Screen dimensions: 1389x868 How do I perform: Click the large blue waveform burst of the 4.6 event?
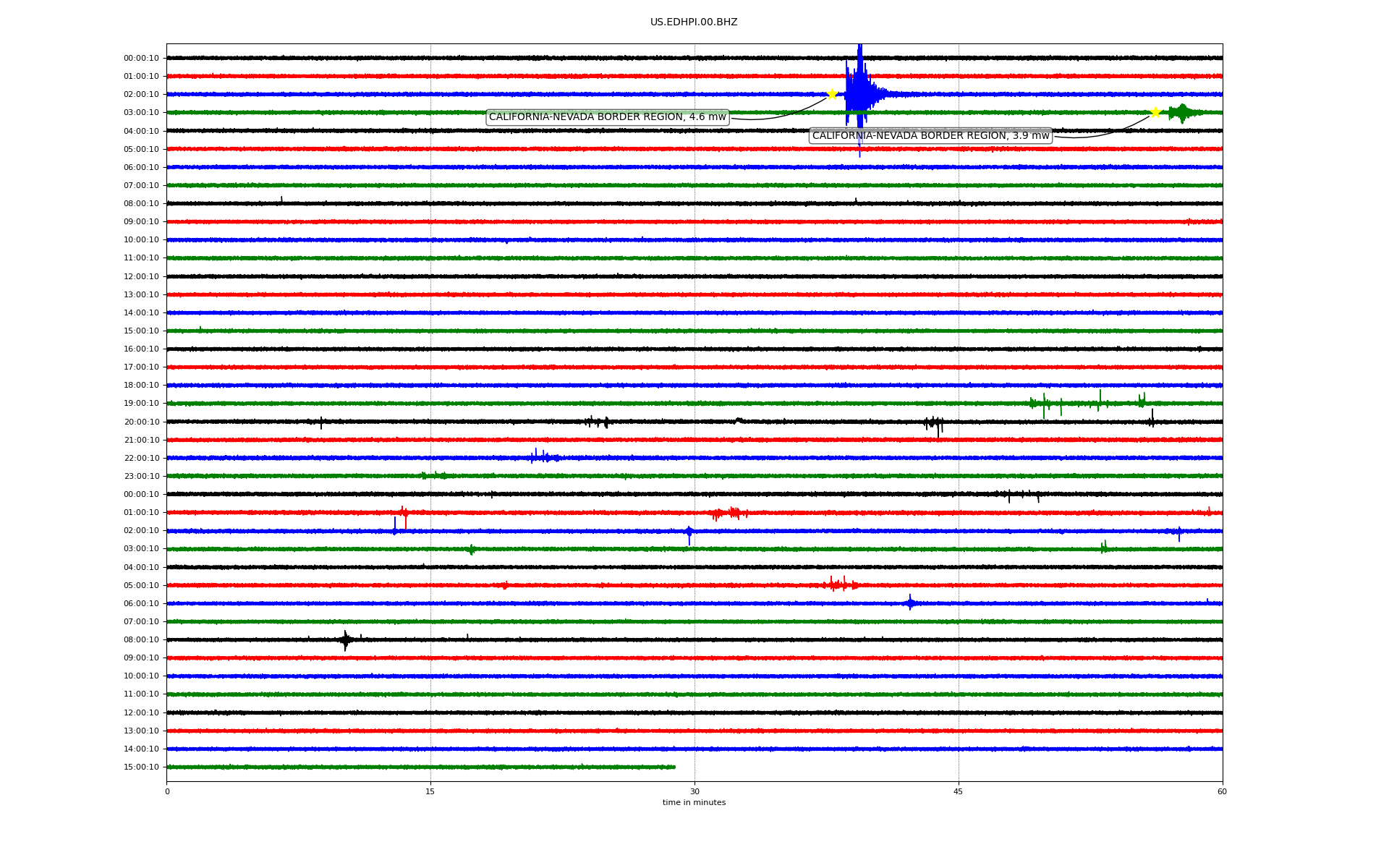click(859, 94)
